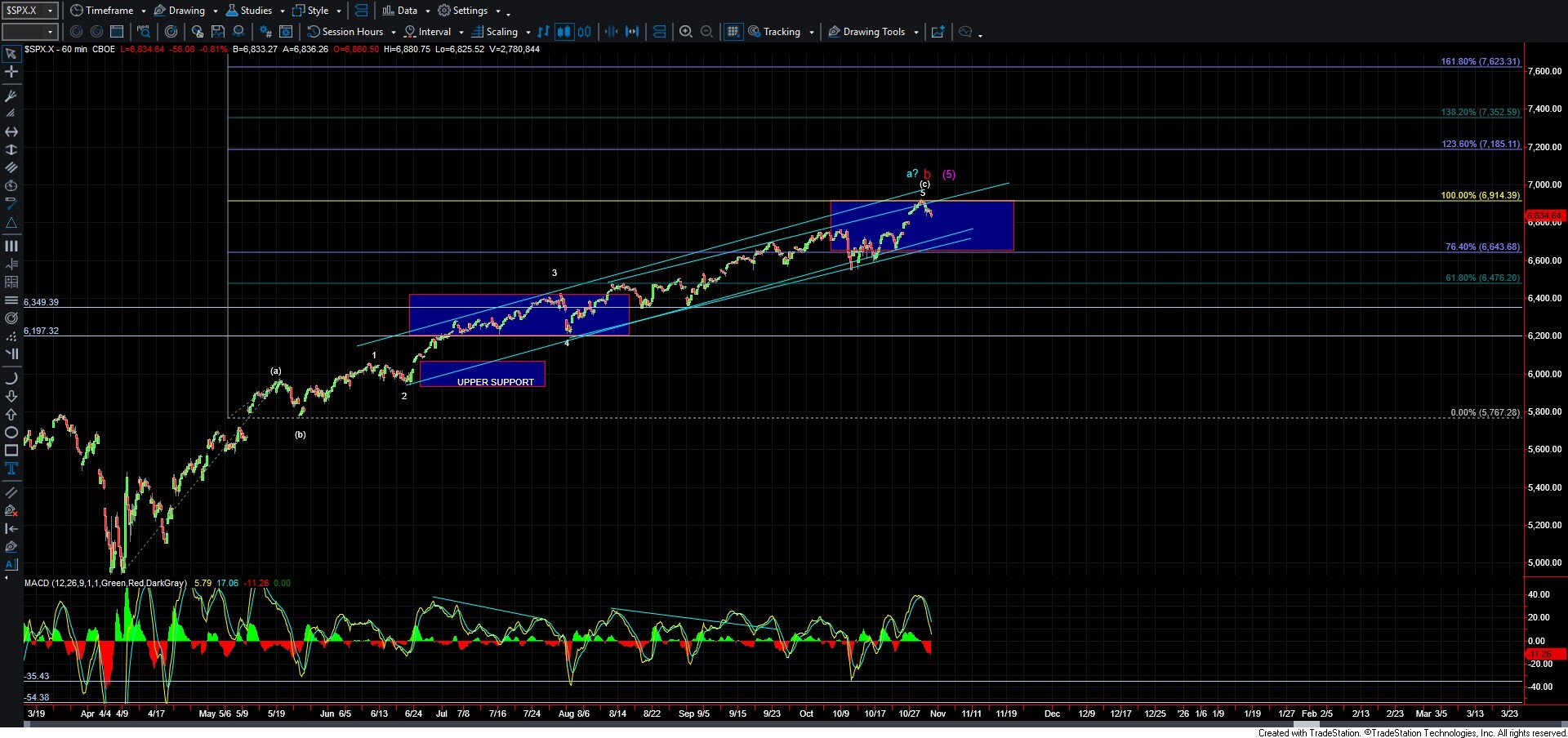Viewport: 1568px width, 738px height.
Task: Open the Studies menu
Action: (255, 11)
